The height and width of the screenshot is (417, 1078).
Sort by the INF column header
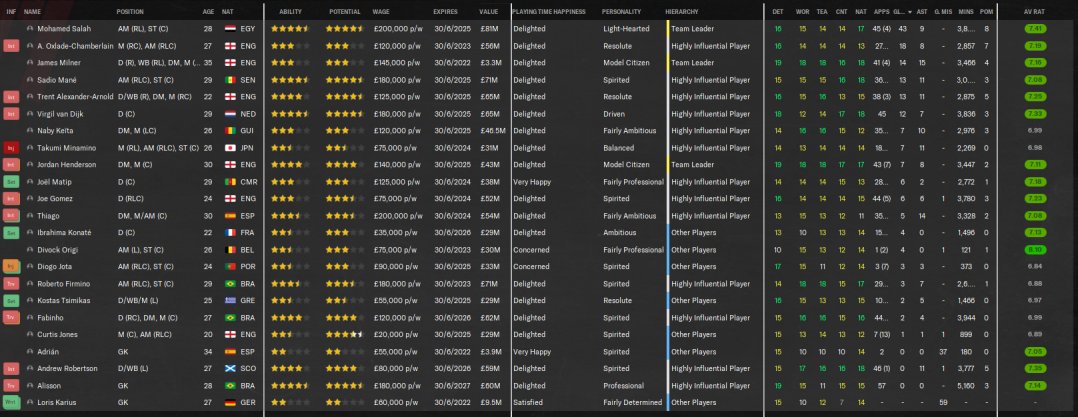[11, 12]
